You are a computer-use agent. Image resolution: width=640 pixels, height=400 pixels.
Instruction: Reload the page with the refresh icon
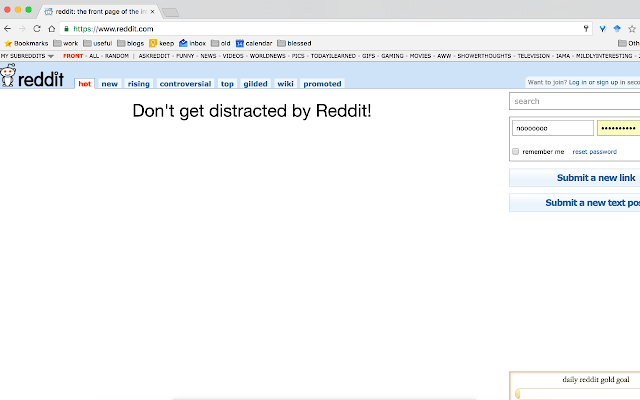[37, 29]
